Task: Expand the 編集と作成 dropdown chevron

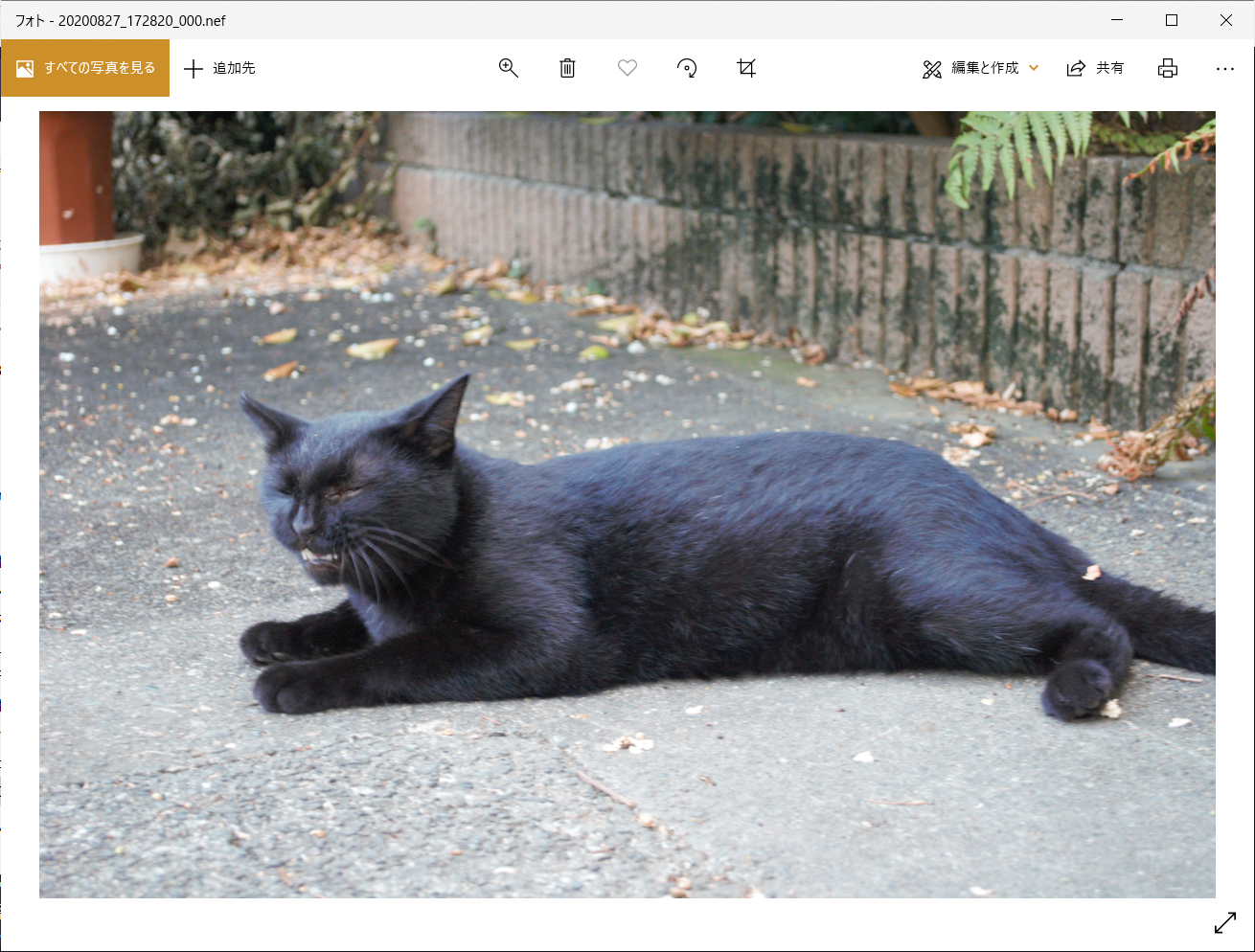Action: [x=1034, y=68]
